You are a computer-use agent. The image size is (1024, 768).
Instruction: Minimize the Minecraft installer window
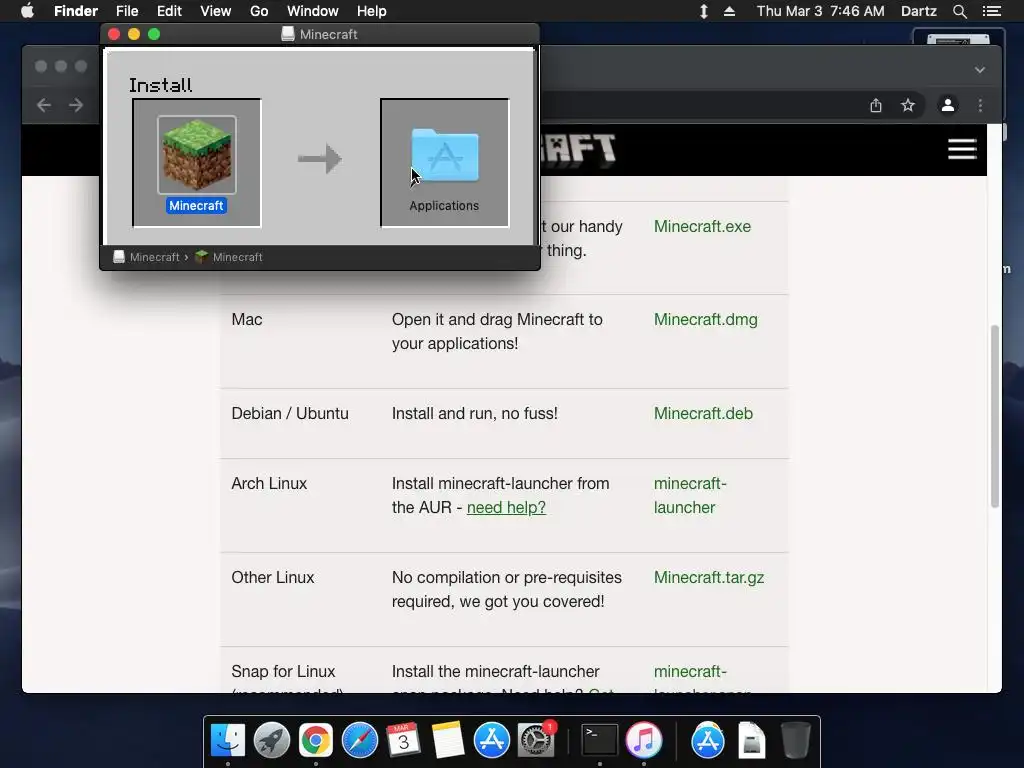pos(134,34)
